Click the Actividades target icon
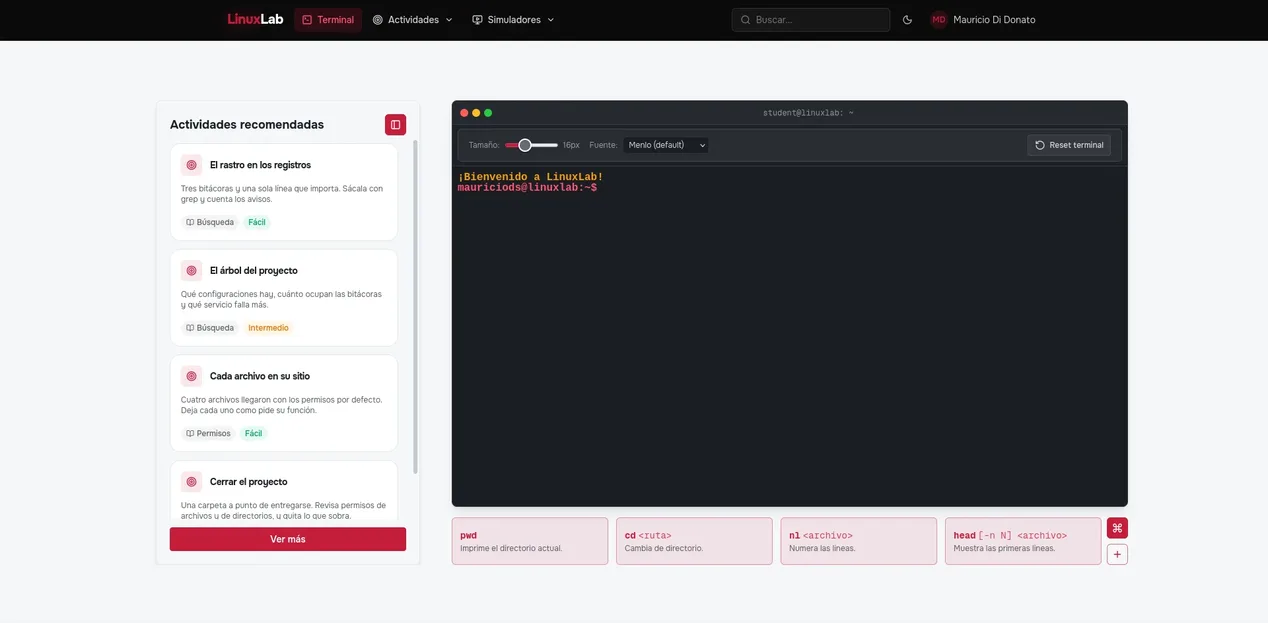This screenshot has height=623, width=1268. coord(378,20)
